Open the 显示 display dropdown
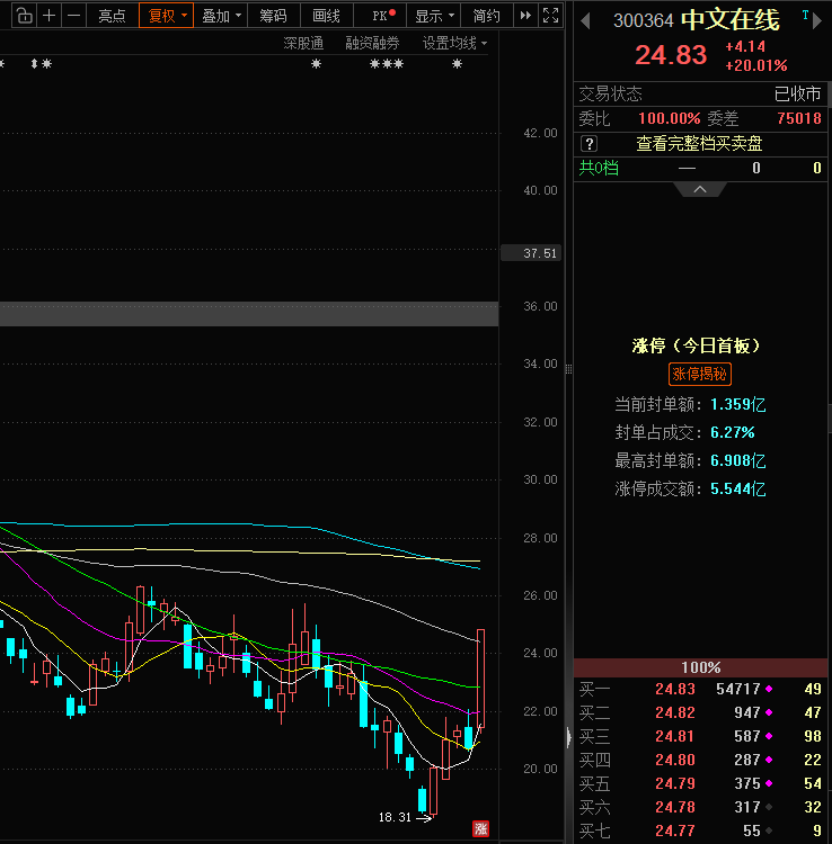 click(x=434, y=16)
